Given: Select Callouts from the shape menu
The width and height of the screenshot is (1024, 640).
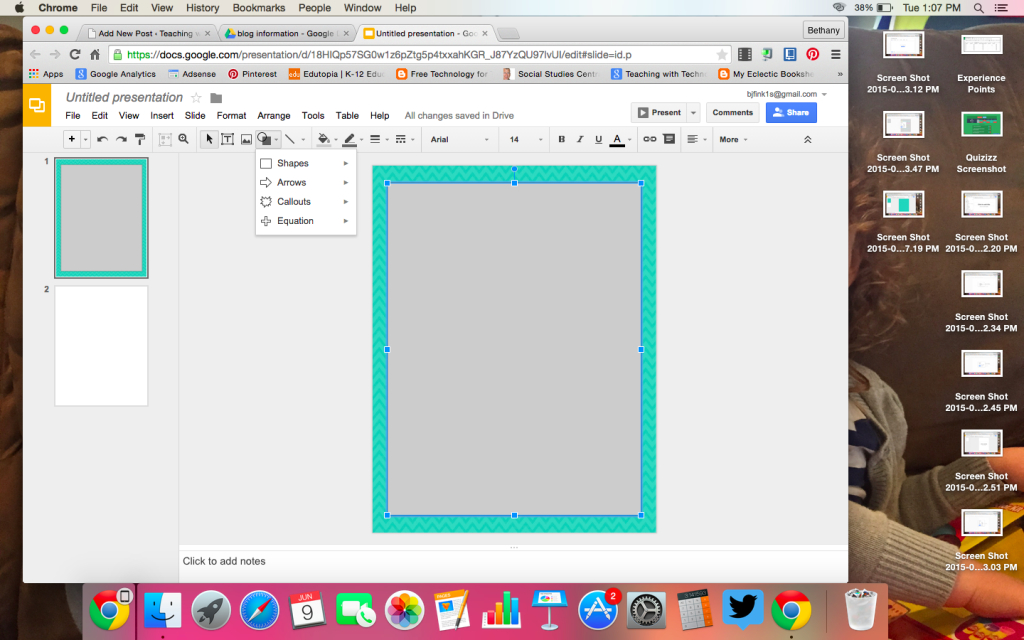Looking at the screenshot, I should 295,201.
